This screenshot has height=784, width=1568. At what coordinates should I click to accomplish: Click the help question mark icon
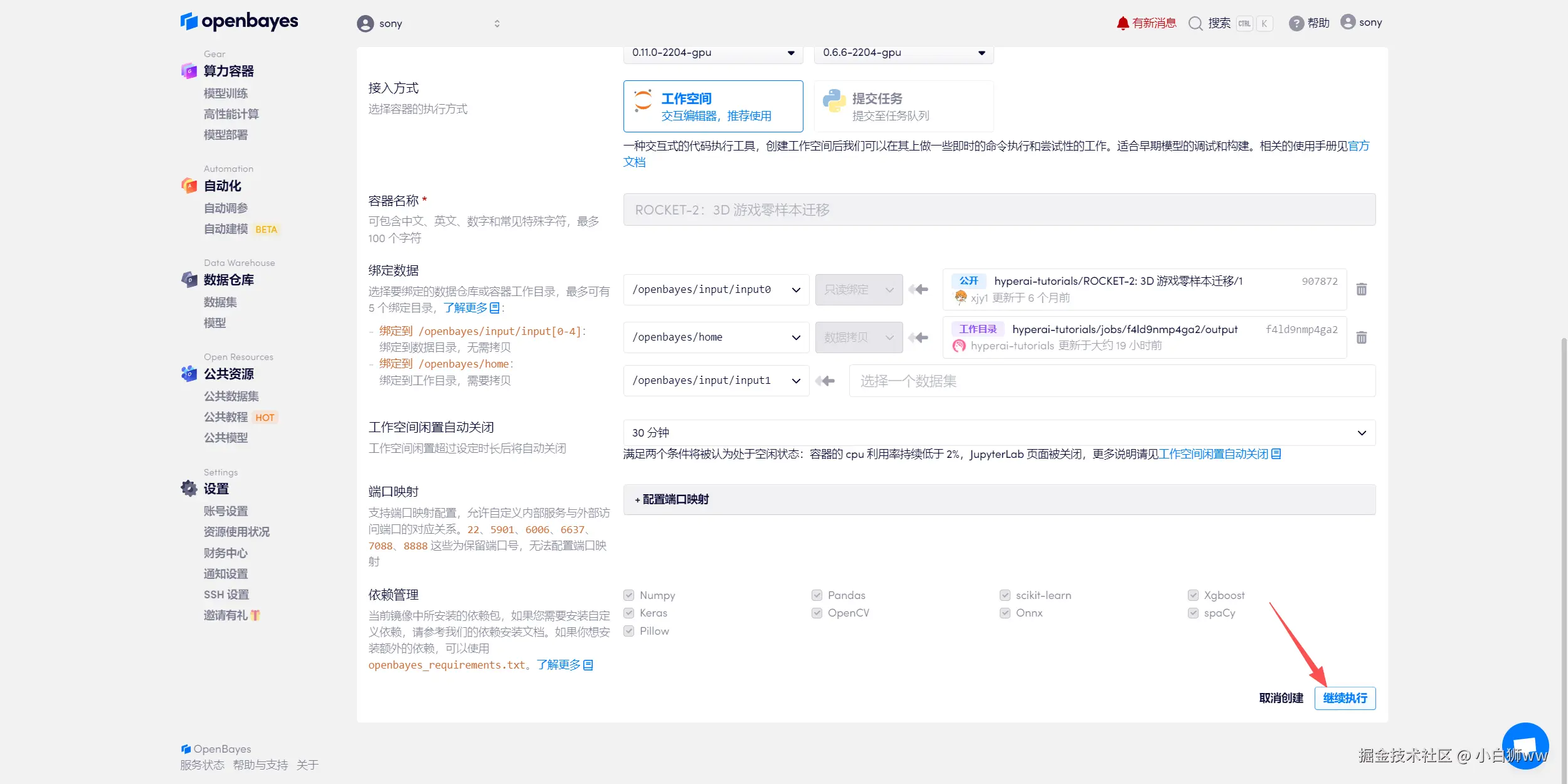point(1296,23)
